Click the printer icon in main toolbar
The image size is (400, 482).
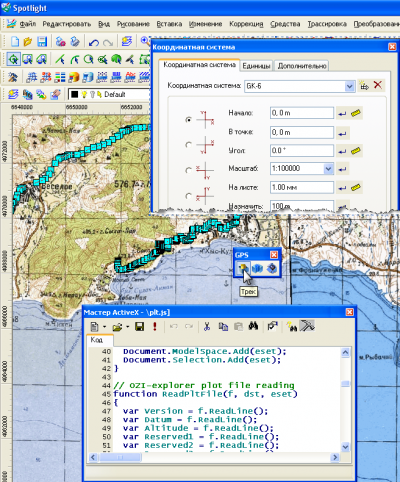click(75, 42)
